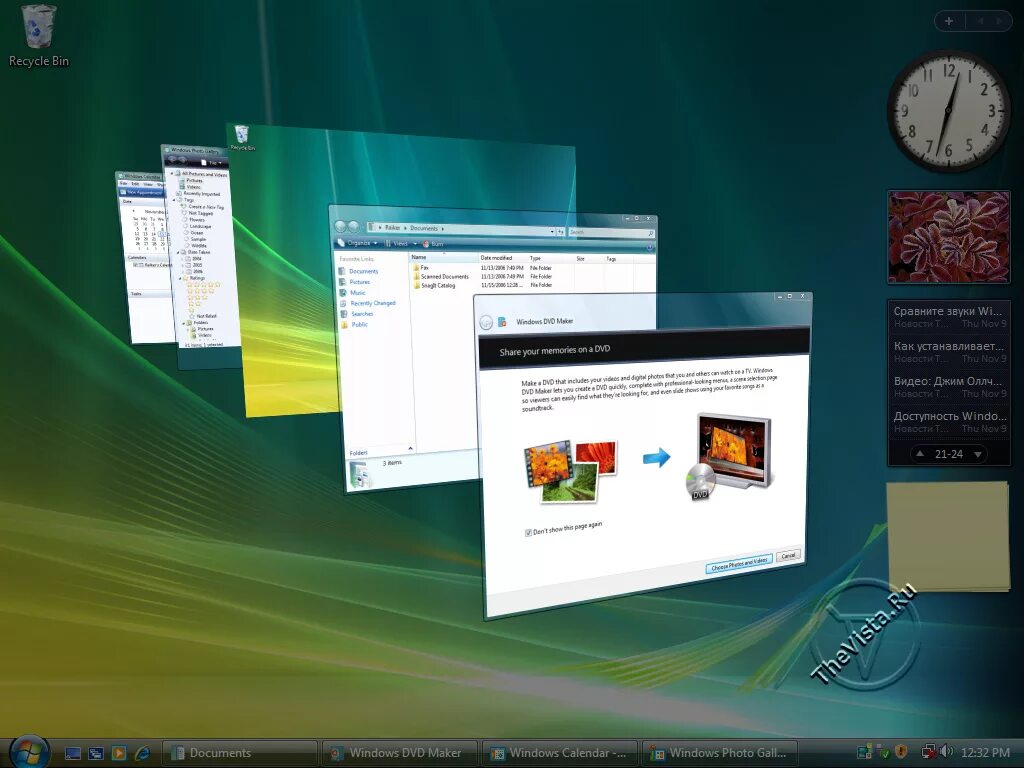Tick "Don't show this page again" checkbox

(528, 533)
